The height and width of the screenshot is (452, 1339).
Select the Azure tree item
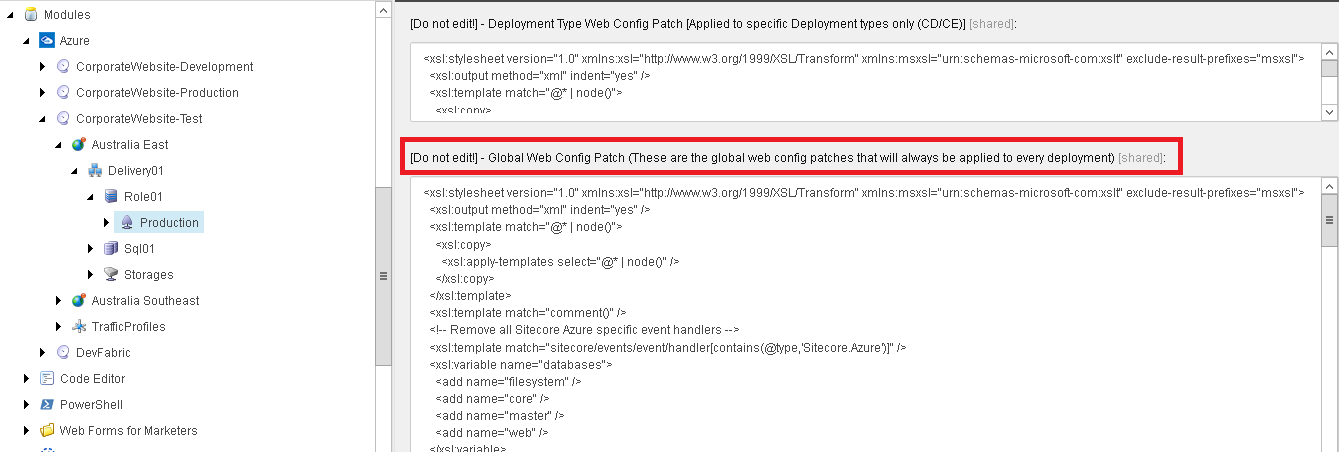point(74,41)
